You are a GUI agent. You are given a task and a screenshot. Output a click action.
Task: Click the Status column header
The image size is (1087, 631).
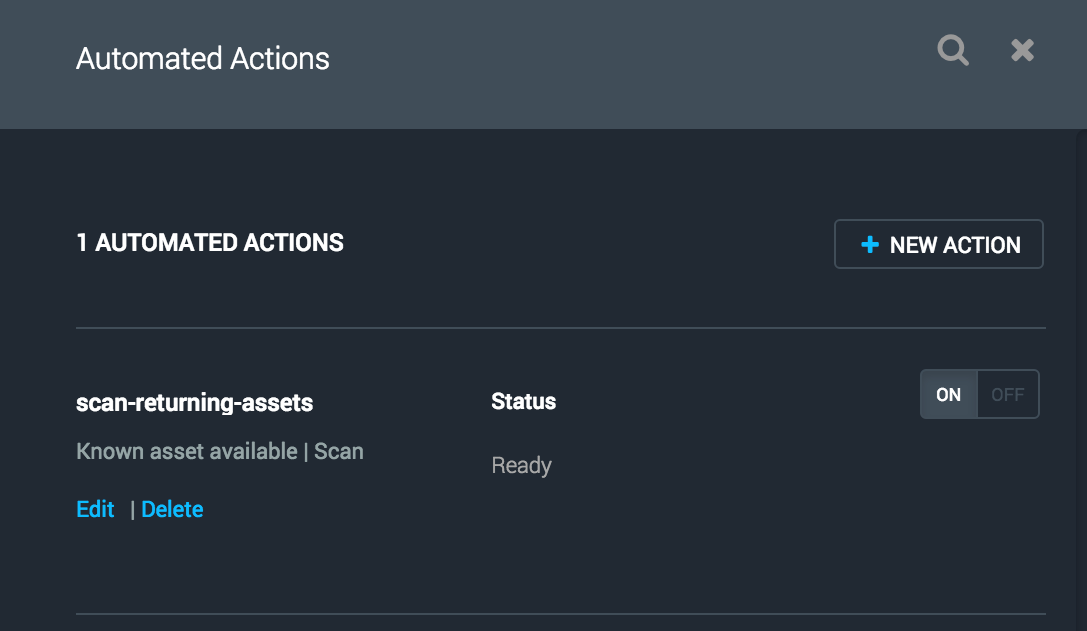click(x=523, y=401)
